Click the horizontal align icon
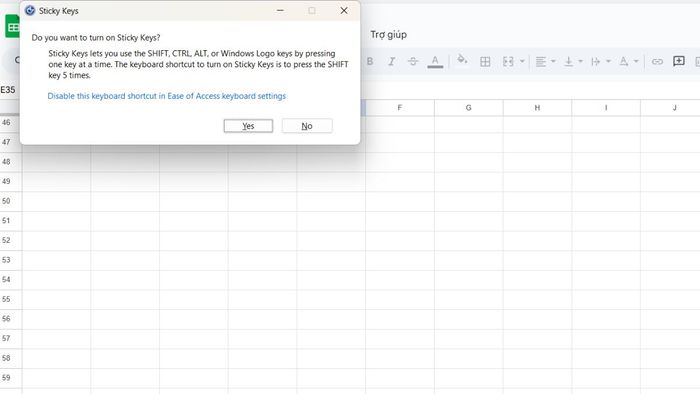 point(541,62)
